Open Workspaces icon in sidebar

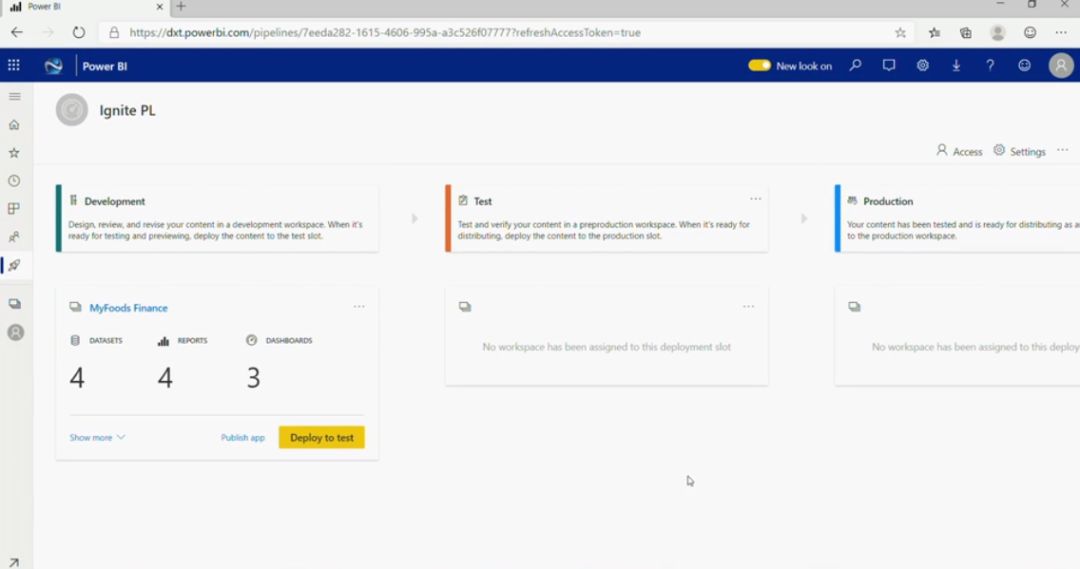pyautogui.click(x=14, y=304)
